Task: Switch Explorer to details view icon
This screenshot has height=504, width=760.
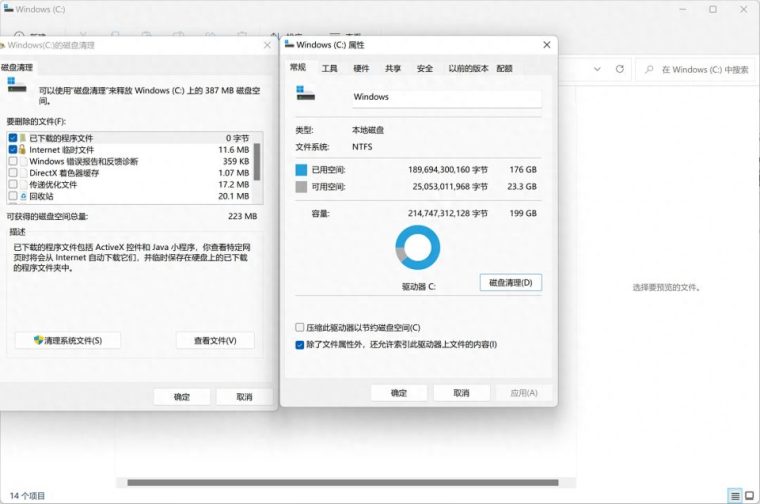Action: coord(735,496)
